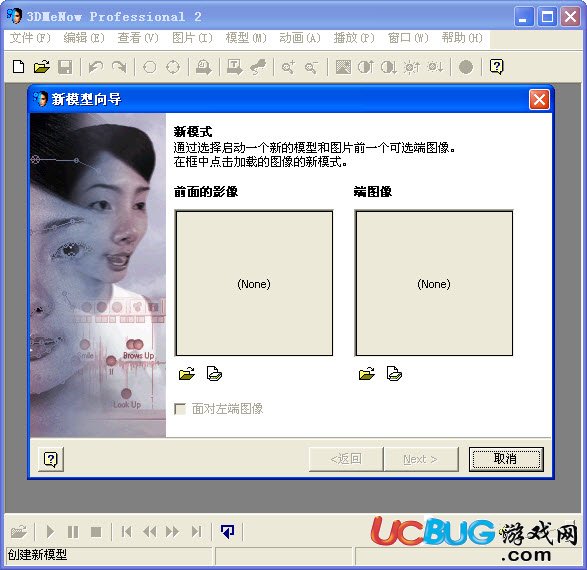The width and height of the screenshot is (587, 570).
Task: Open side image from folder icon
Action: 367,374
